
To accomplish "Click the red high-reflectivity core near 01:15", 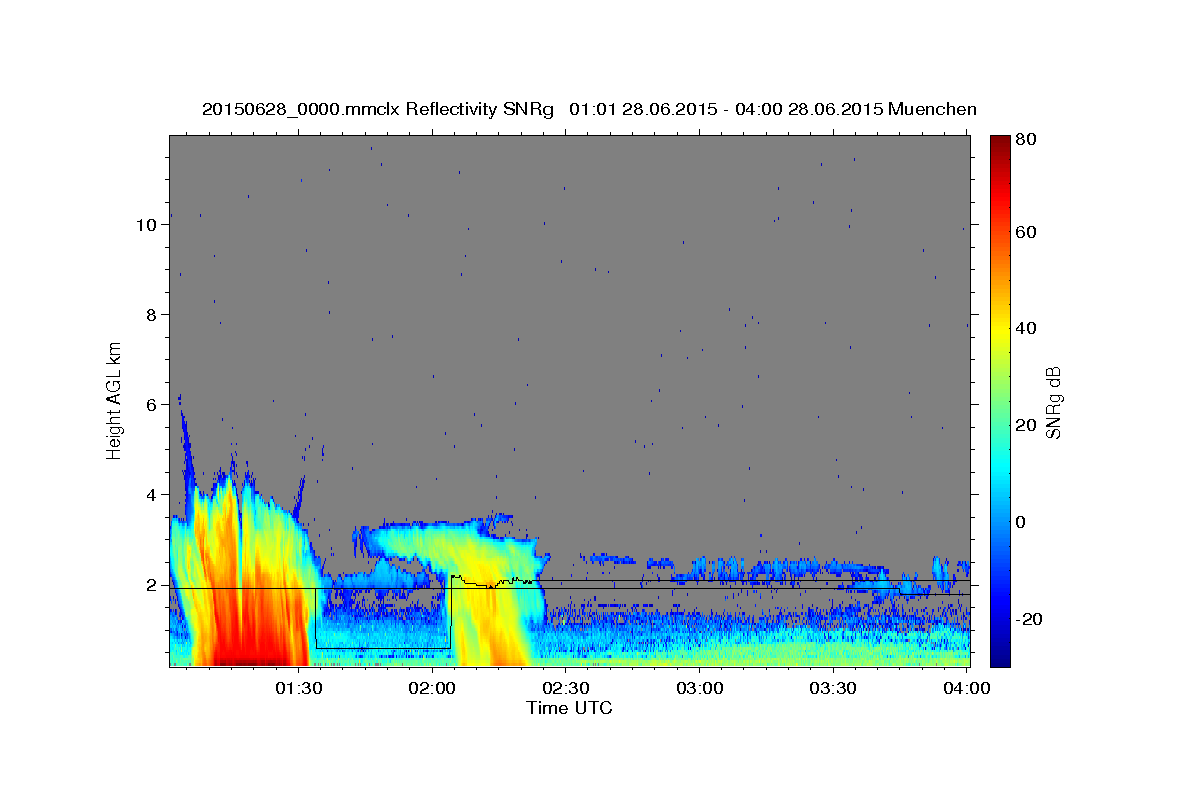I will click(252, 630).
